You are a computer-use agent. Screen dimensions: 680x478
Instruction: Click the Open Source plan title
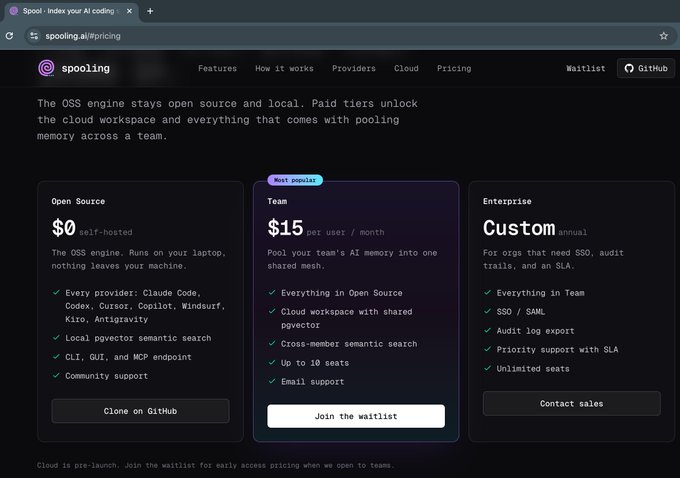[78, 201]
